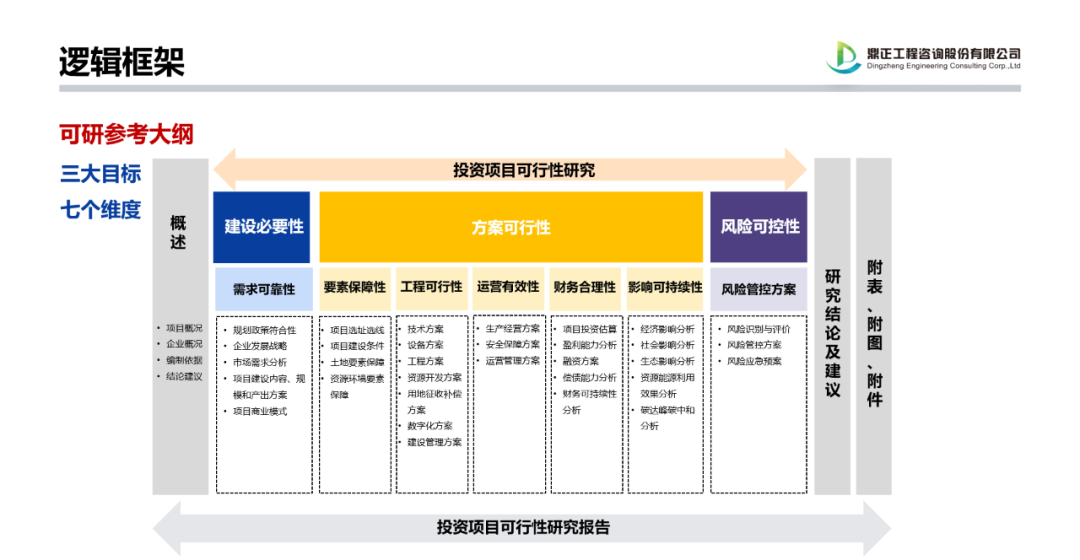The width and height of the screenshot is (1080, 560).
Task: Select the blue 建设必要性 block
Action: pyautogui.click(x=262, y=227)
